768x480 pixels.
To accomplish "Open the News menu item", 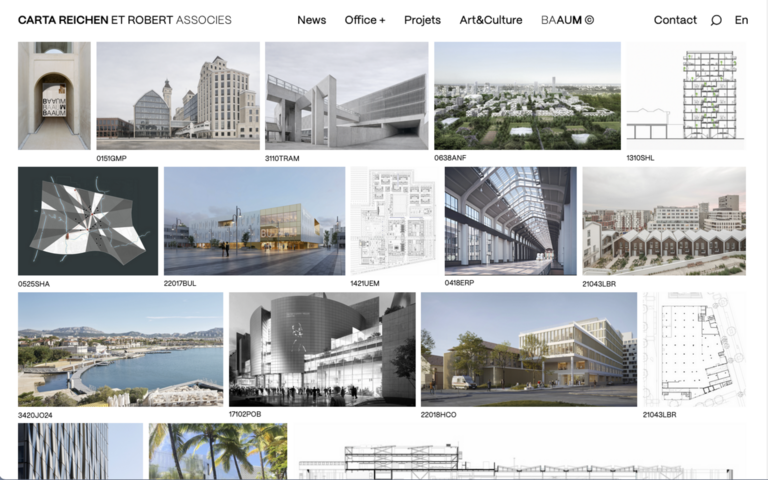I will (311, 20).
